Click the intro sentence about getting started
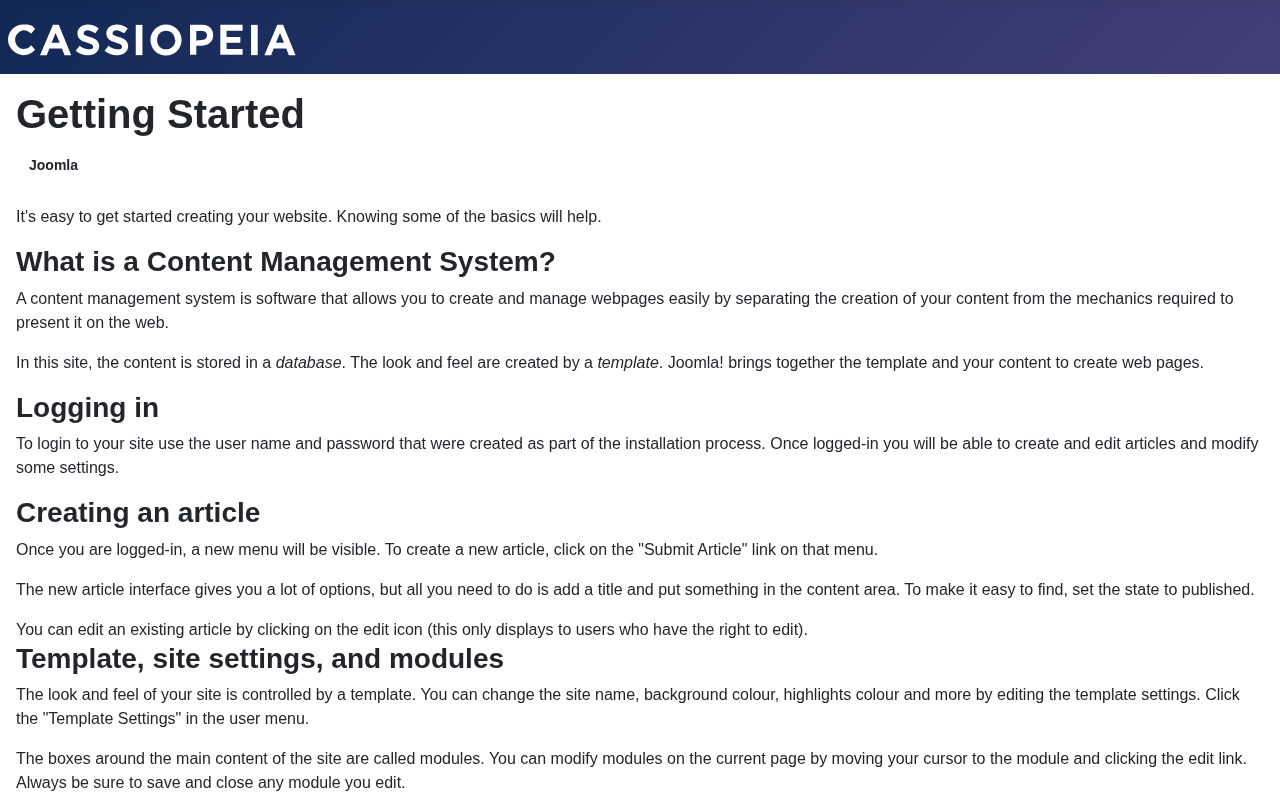Image resolution: width=1280 pixels, height=800 pixels. (x=308, y=217)
